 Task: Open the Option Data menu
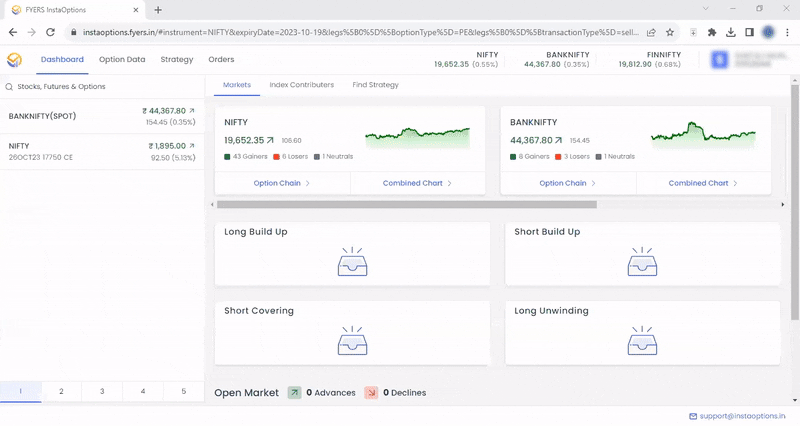click(x=122, y=60)
